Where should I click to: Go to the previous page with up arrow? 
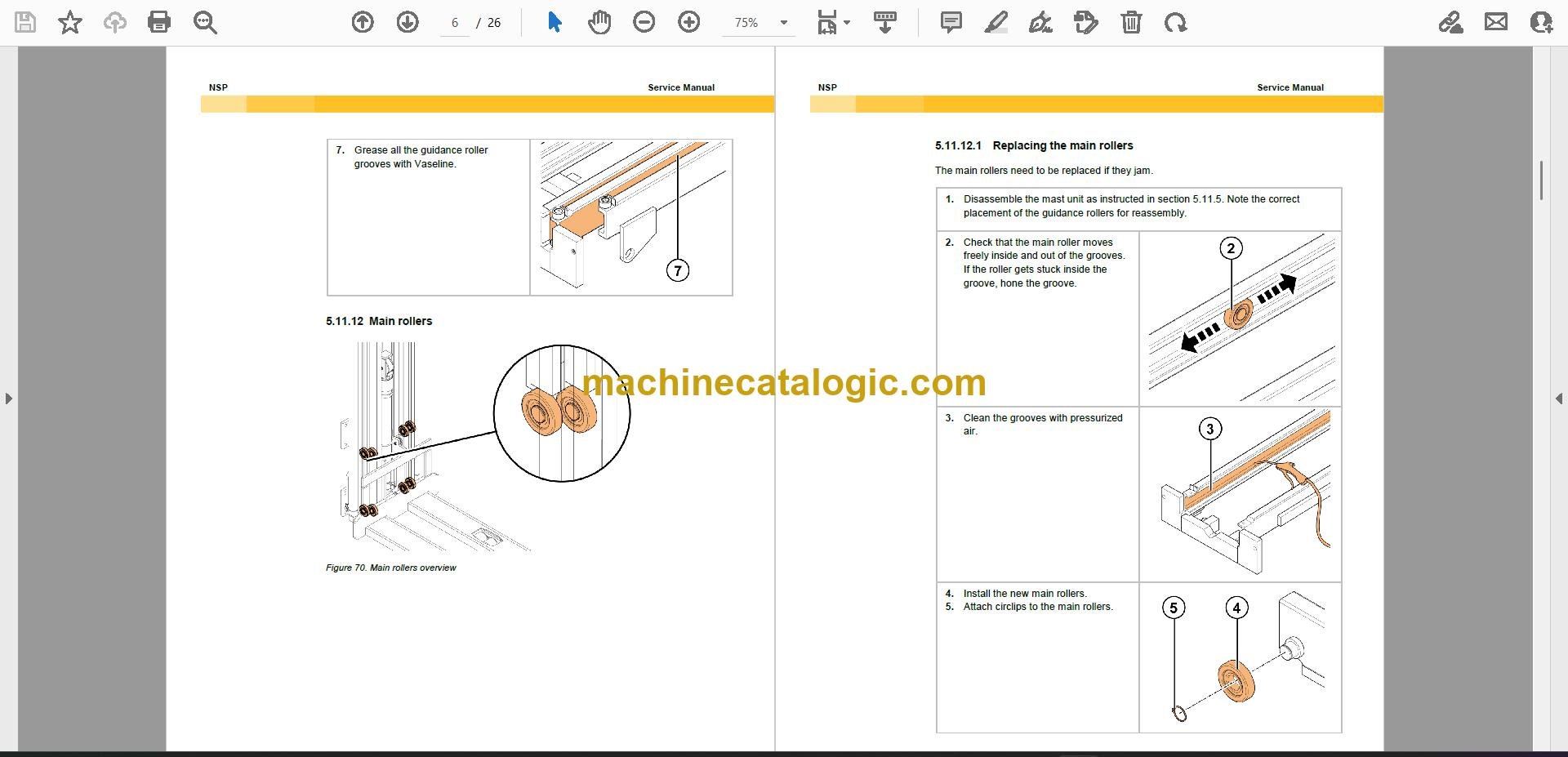[x=363, y=22]
